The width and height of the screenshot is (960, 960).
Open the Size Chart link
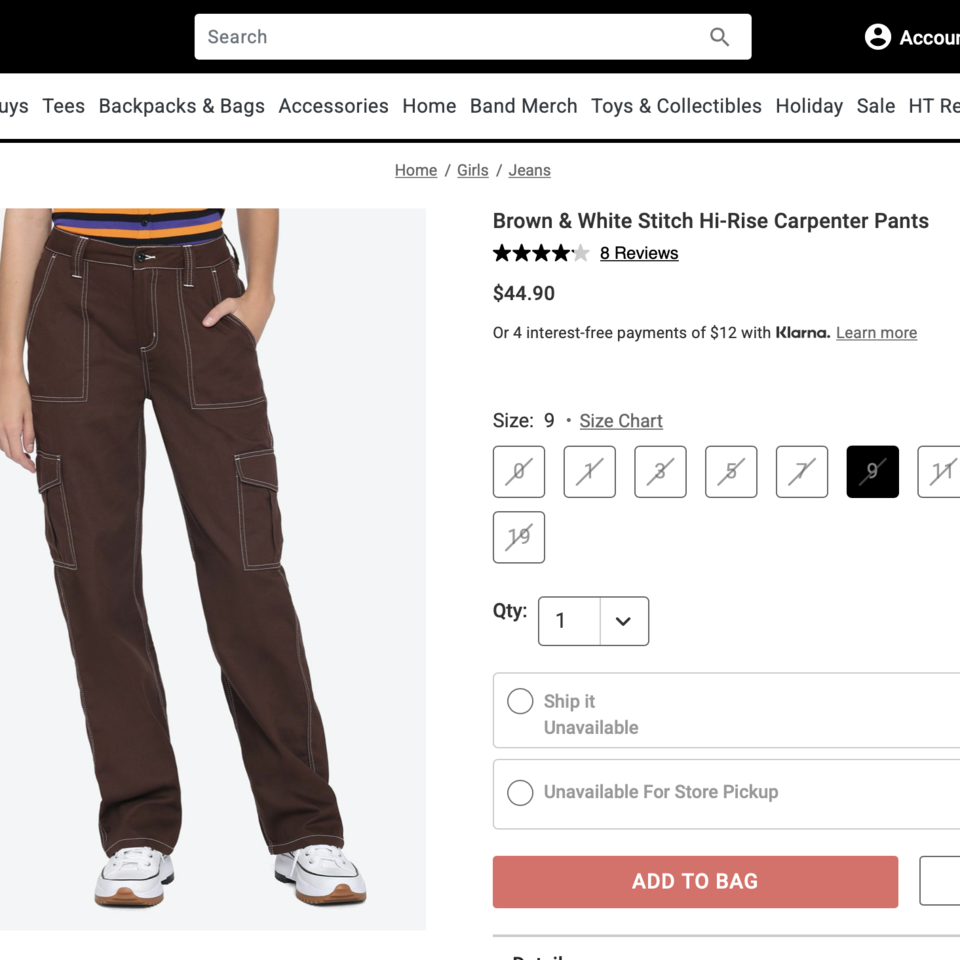point(621,421)
